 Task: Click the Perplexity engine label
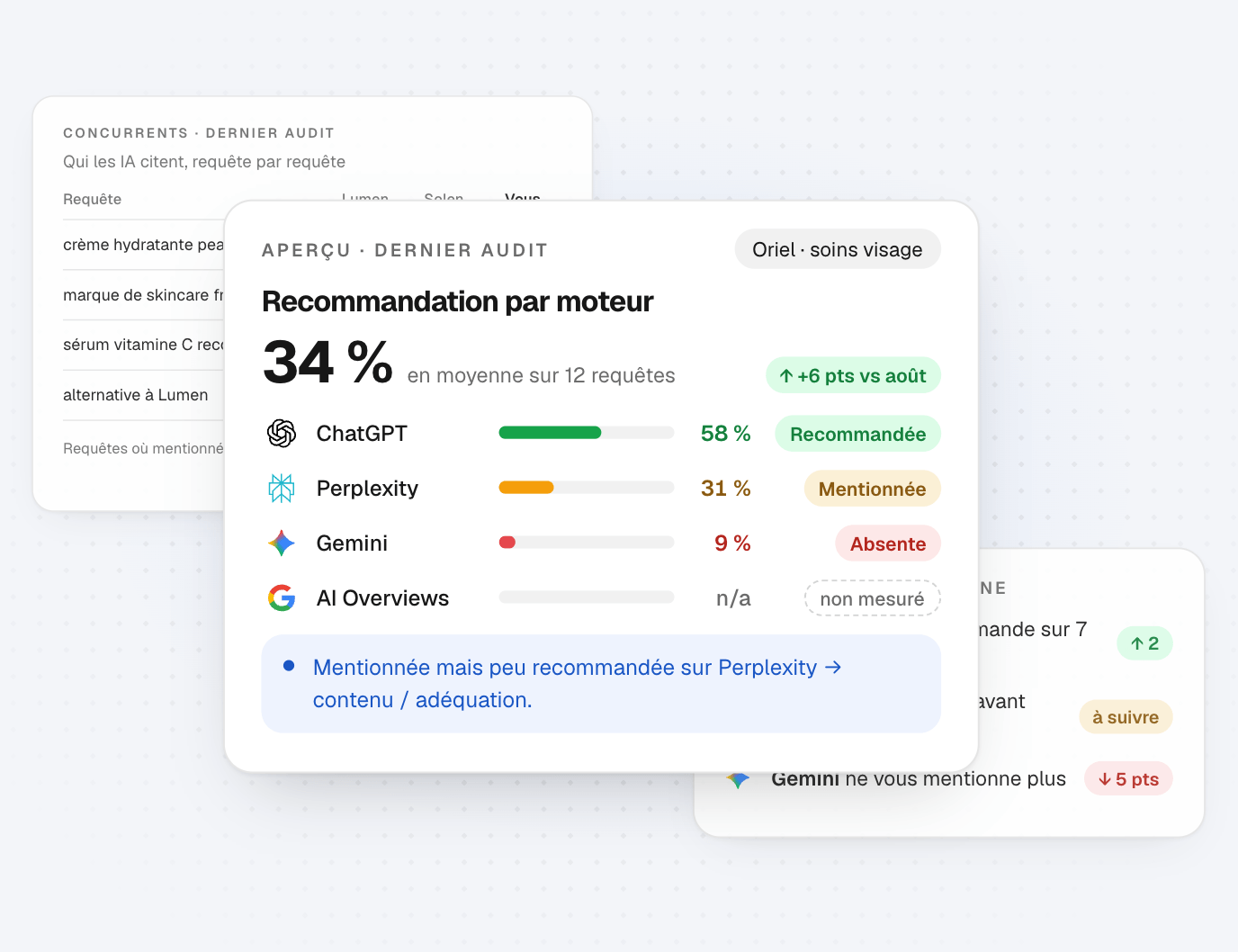point(367,489)
